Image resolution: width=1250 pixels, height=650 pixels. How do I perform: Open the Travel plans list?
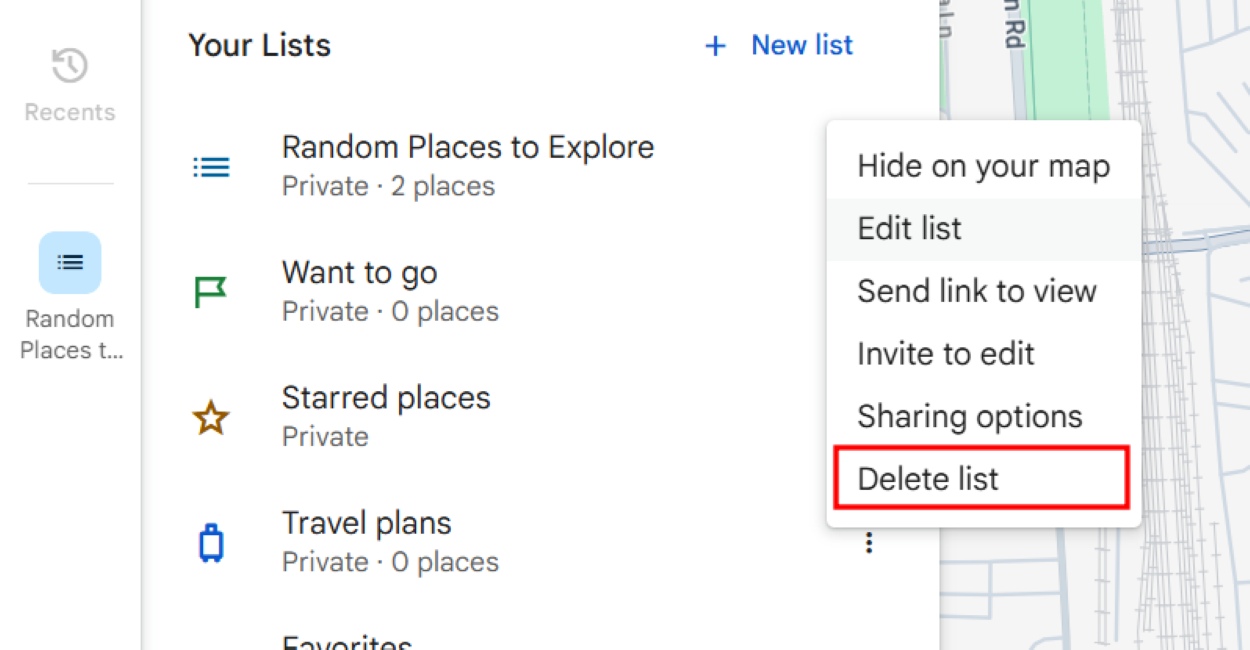click(x=367, y=522)
